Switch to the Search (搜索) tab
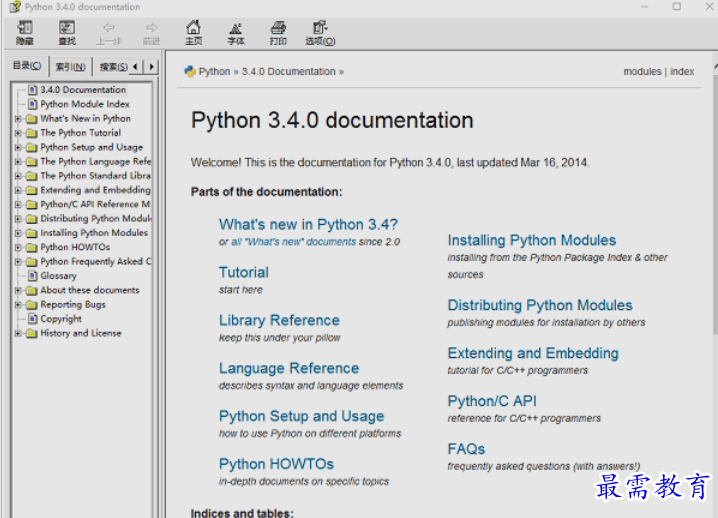Image resolution: width=718 pixels, height=518 pixels. click(x=113, y=67)
